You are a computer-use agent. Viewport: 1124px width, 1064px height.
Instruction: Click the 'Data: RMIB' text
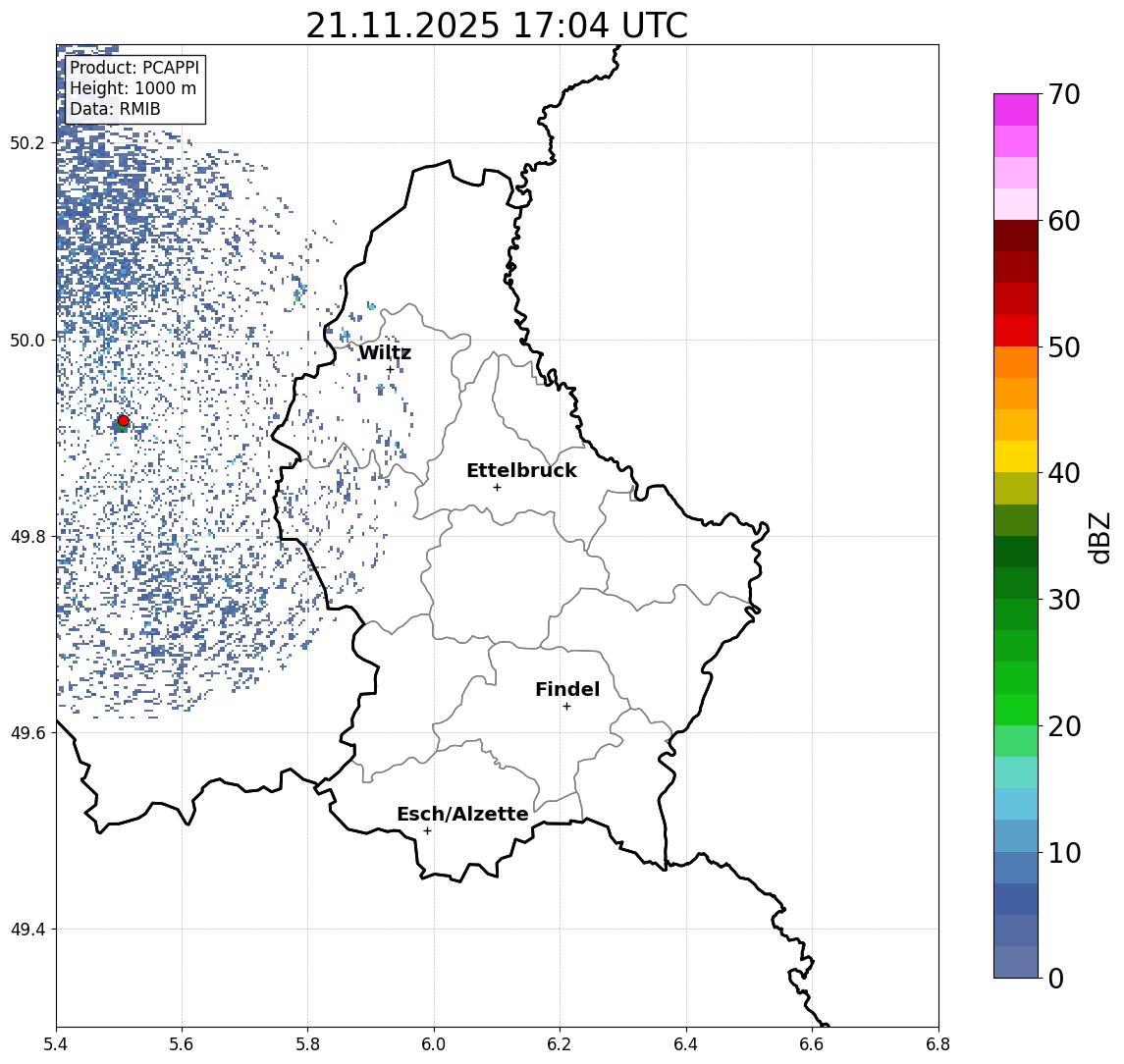[x=115, y=109]
